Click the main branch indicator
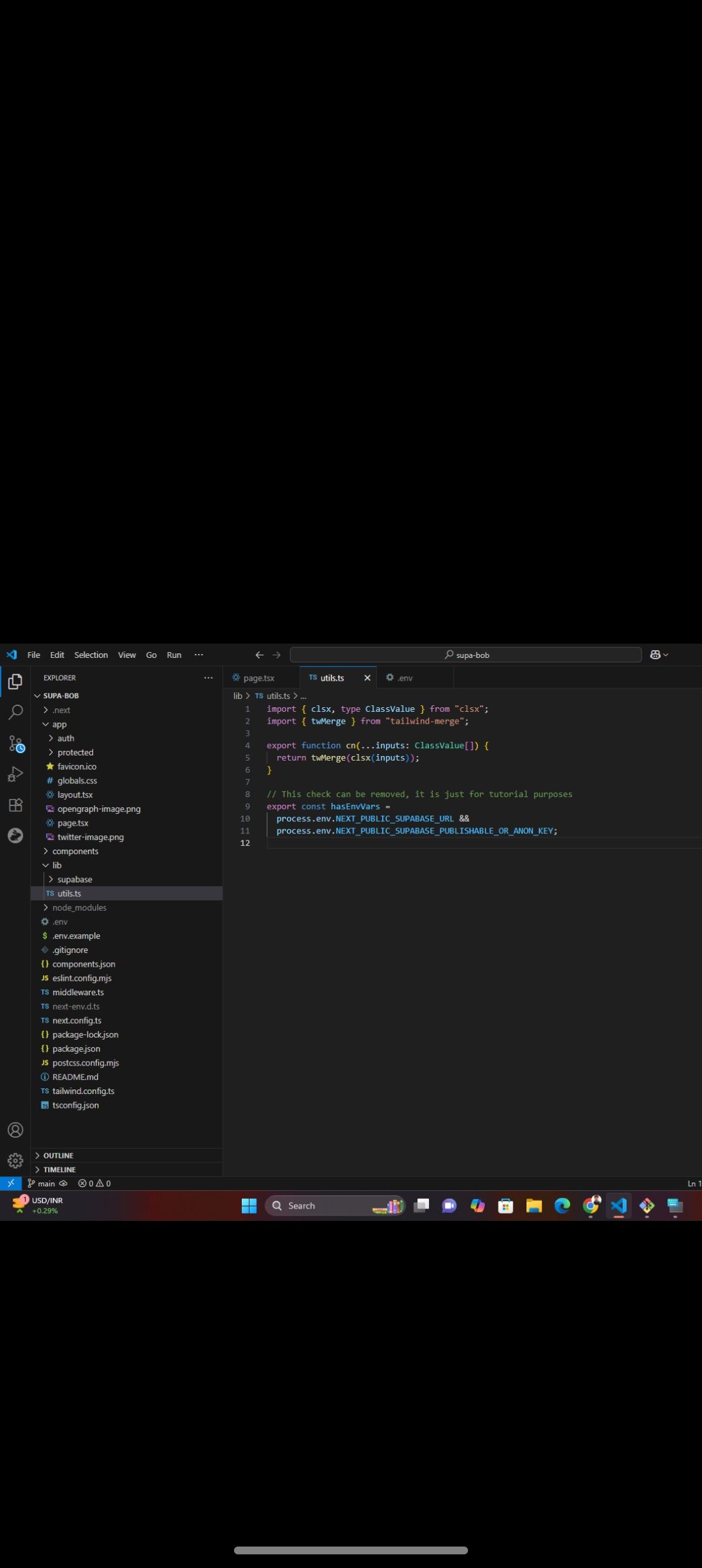This screenshot has height=1568, width=702. (47, 1183)
